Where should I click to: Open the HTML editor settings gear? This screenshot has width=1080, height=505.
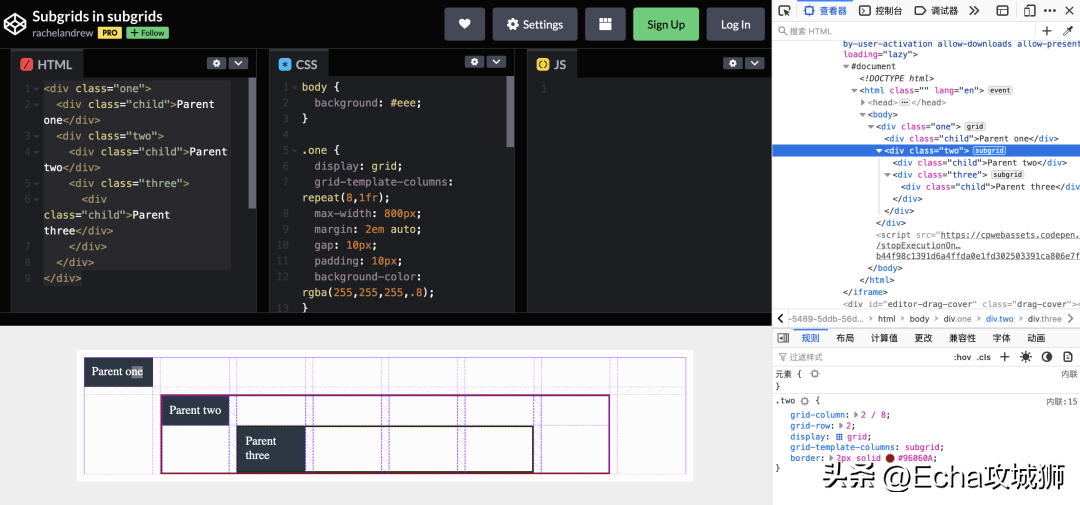pos(216,63)
